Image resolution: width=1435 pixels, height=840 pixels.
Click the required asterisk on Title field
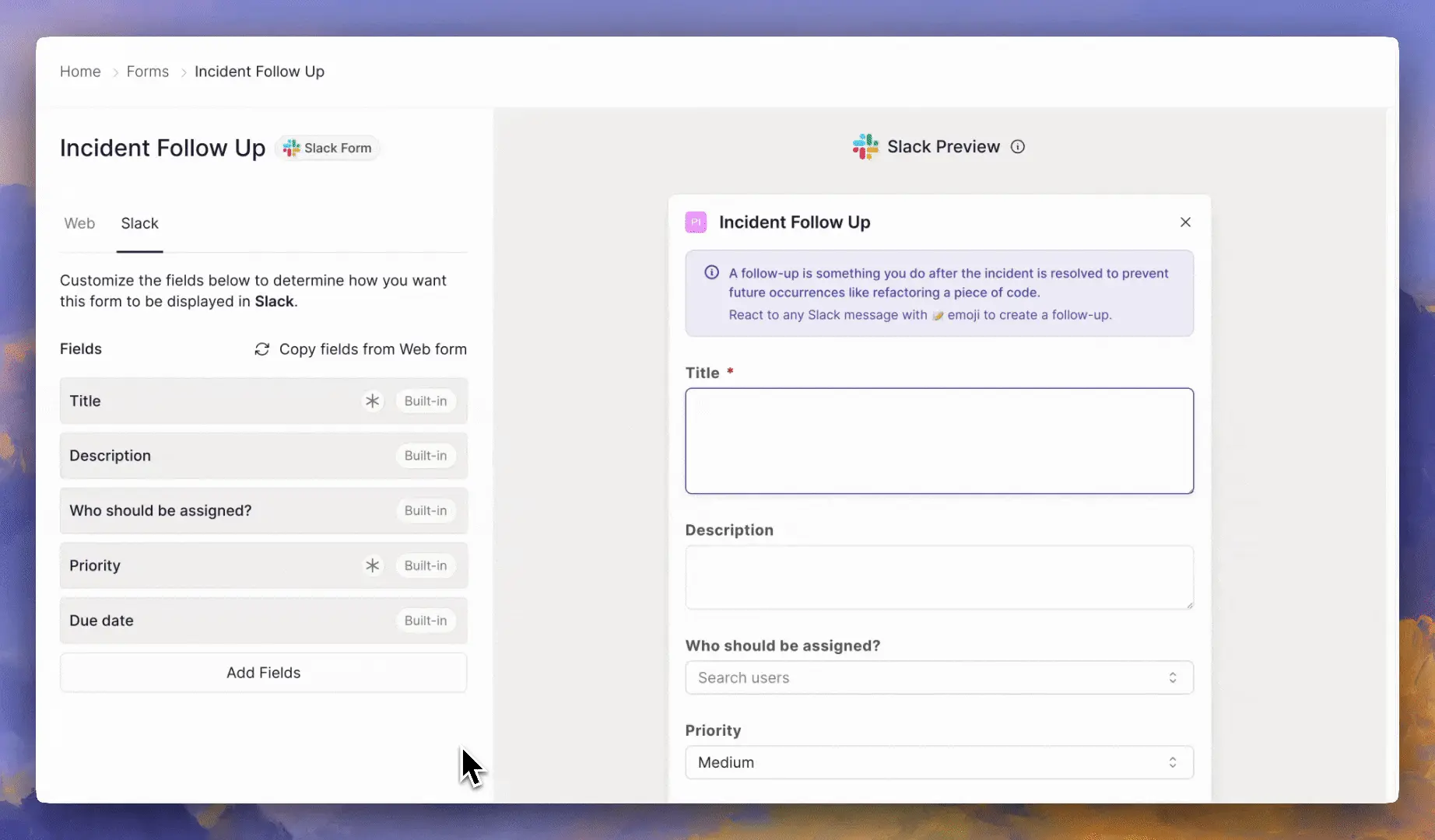[373, 401]
